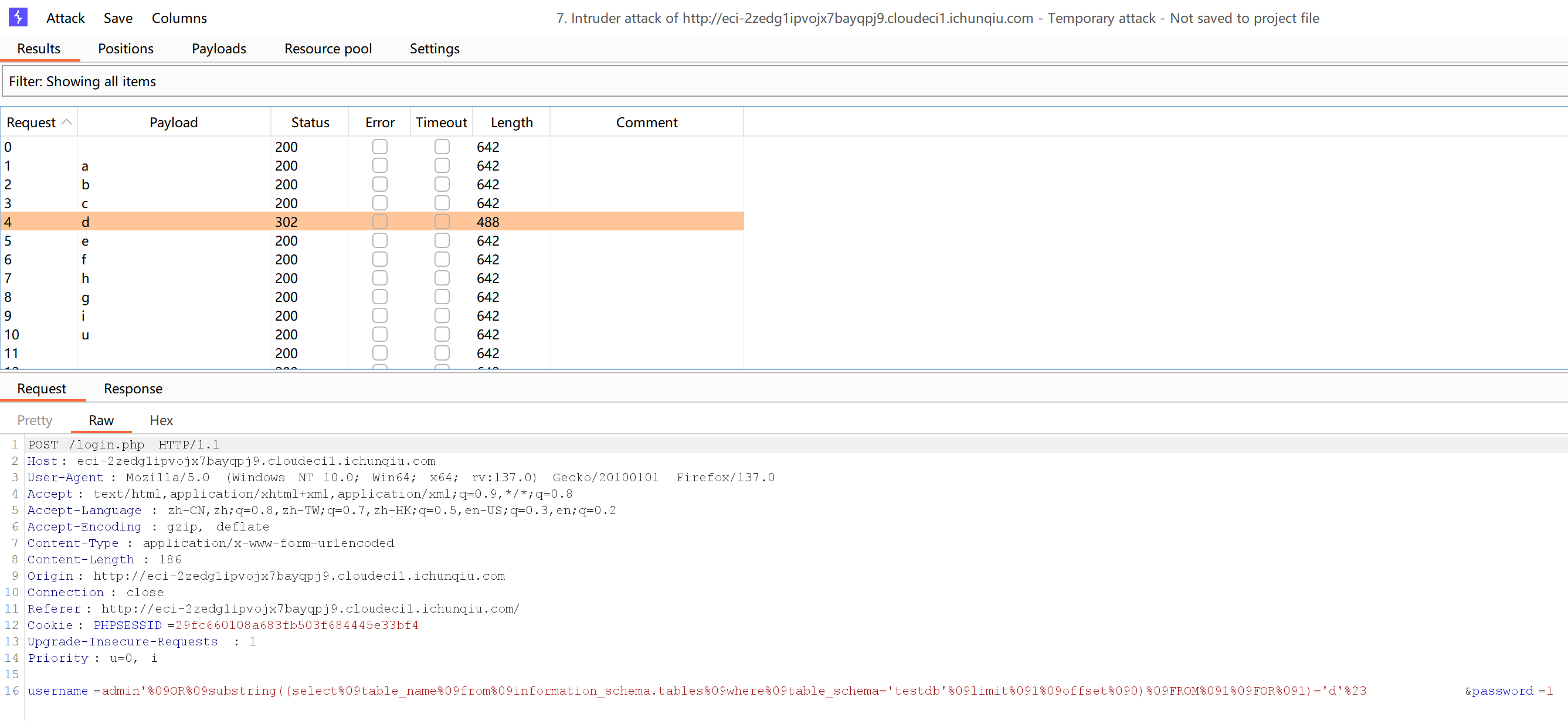1568x721 pixels.
Task: Switch to the Positions tab
Action: (x=125, y=49)
